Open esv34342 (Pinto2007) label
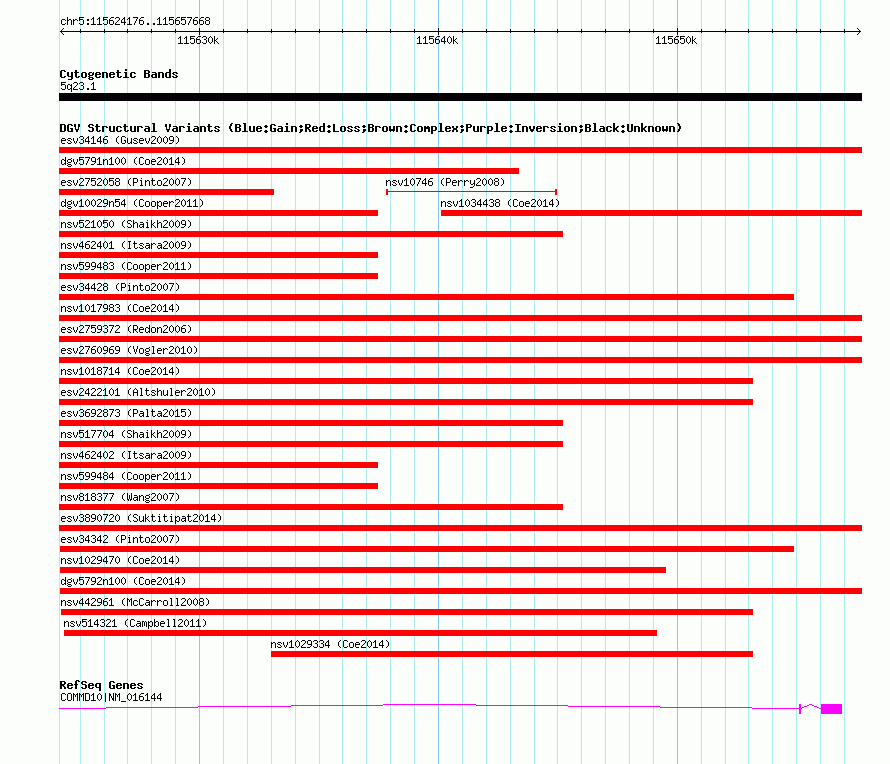 click(x=120, y=539)
